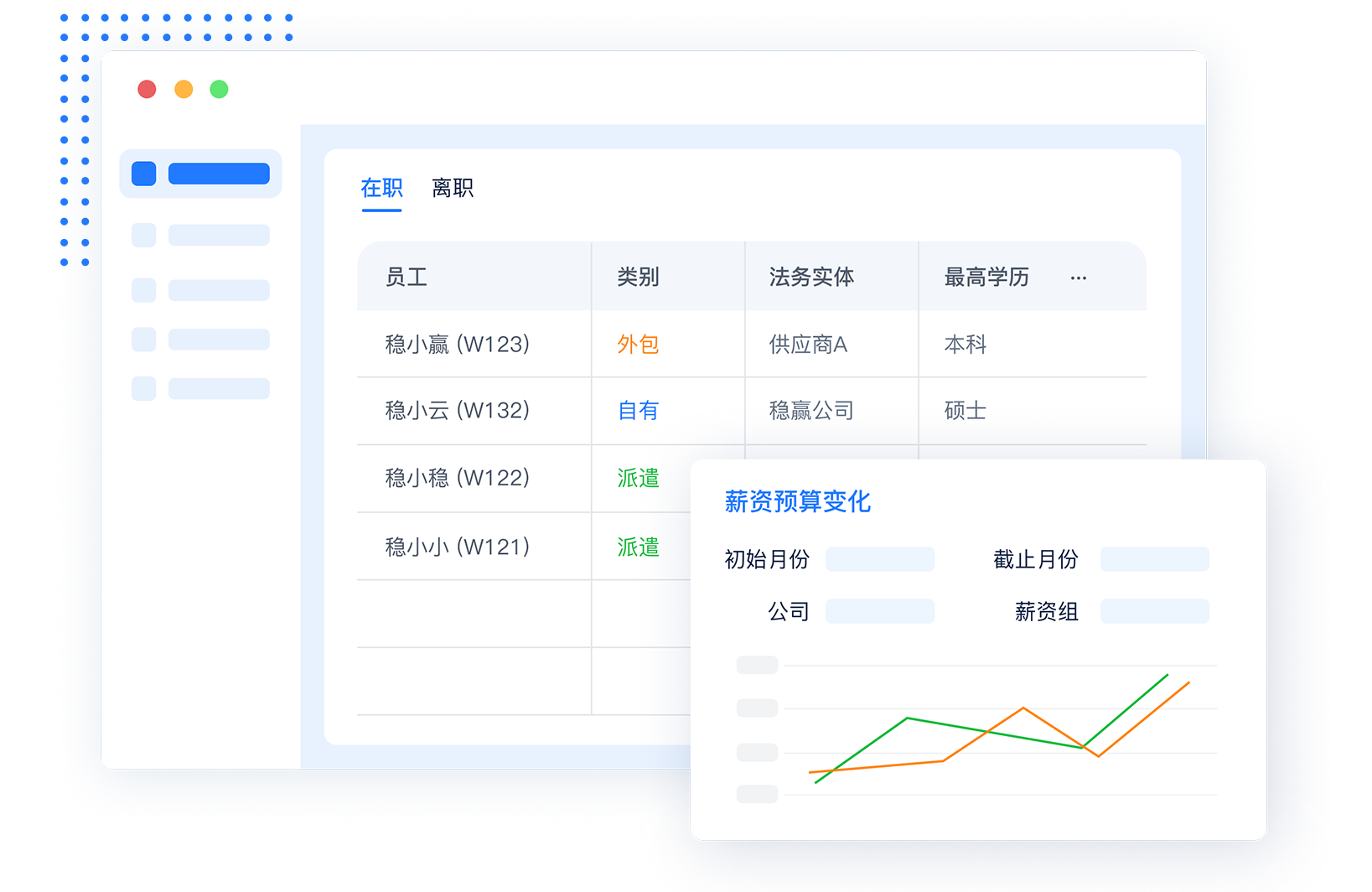Open the 截止月份 month selector
This screenshot has width=1372, height=892.
click(1154, 558)
